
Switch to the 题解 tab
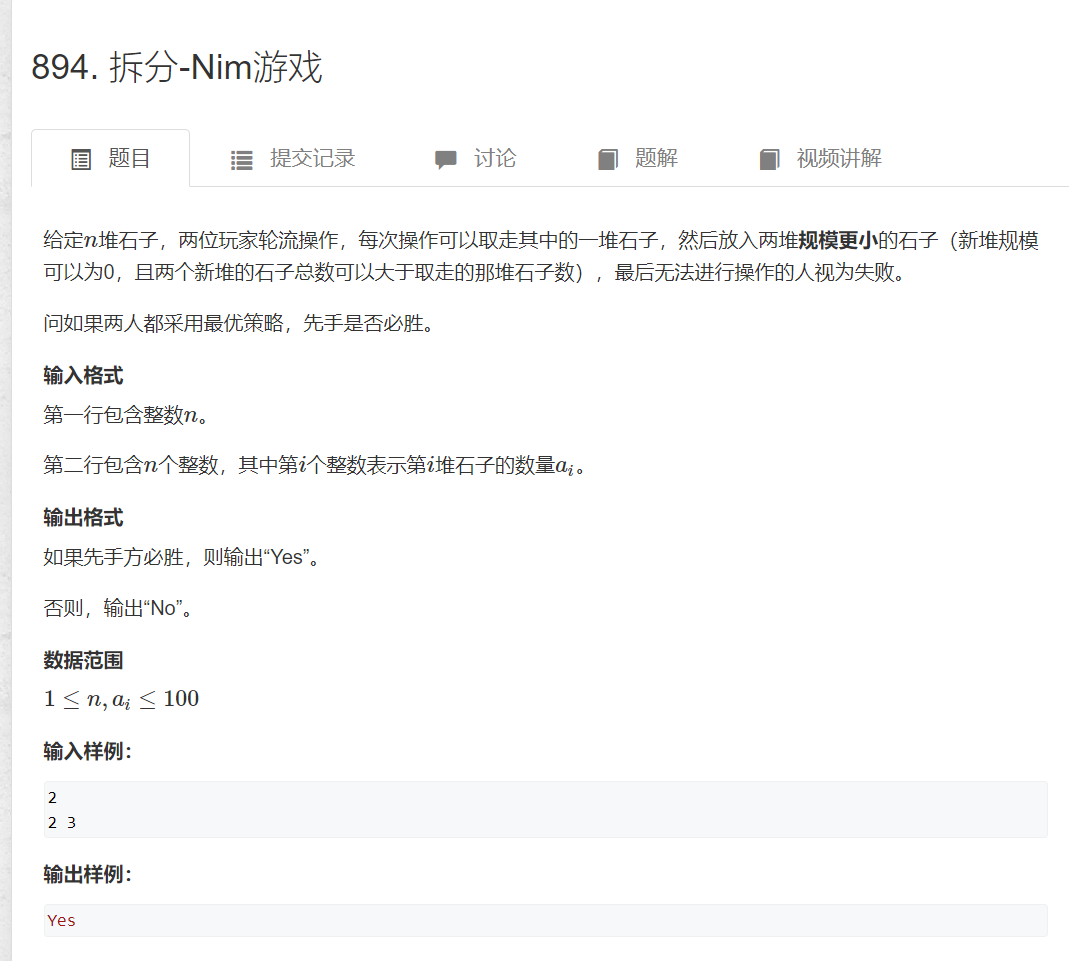pos(637,158)
